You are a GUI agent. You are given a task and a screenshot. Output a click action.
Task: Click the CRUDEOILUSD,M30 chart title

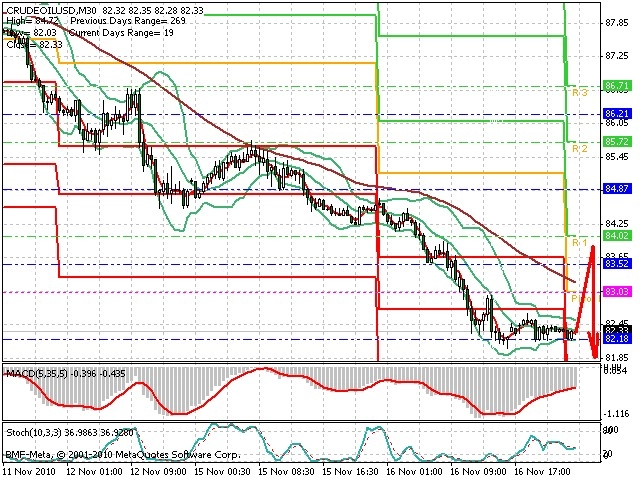[53, 10]
